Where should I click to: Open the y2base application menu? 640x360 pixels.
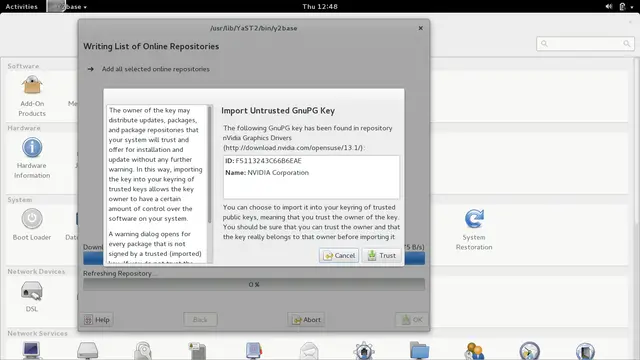[x=67, y=7]
